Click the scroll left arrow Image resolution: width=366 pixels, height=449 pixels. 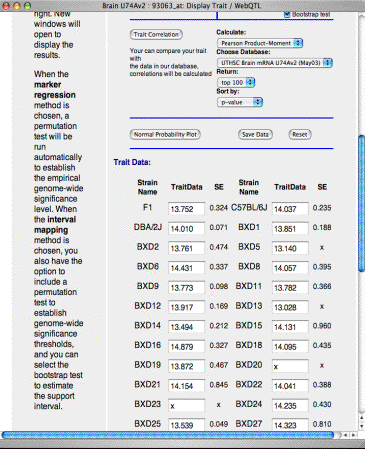[345, 435]
